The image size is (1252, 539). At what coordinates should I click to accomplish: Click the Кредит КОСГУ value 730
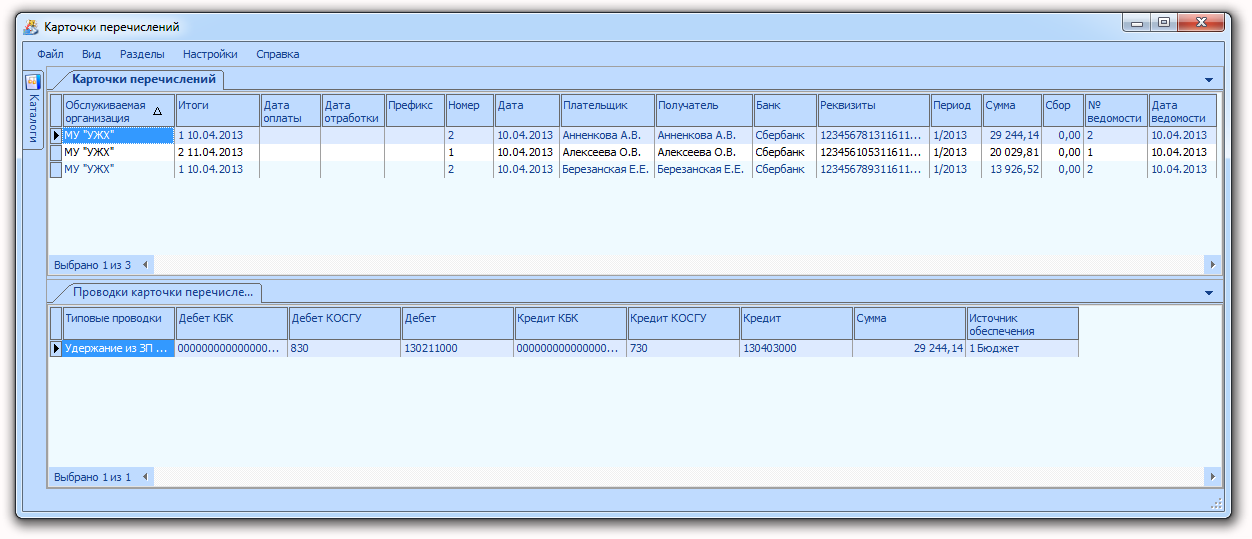click(684, 348)
